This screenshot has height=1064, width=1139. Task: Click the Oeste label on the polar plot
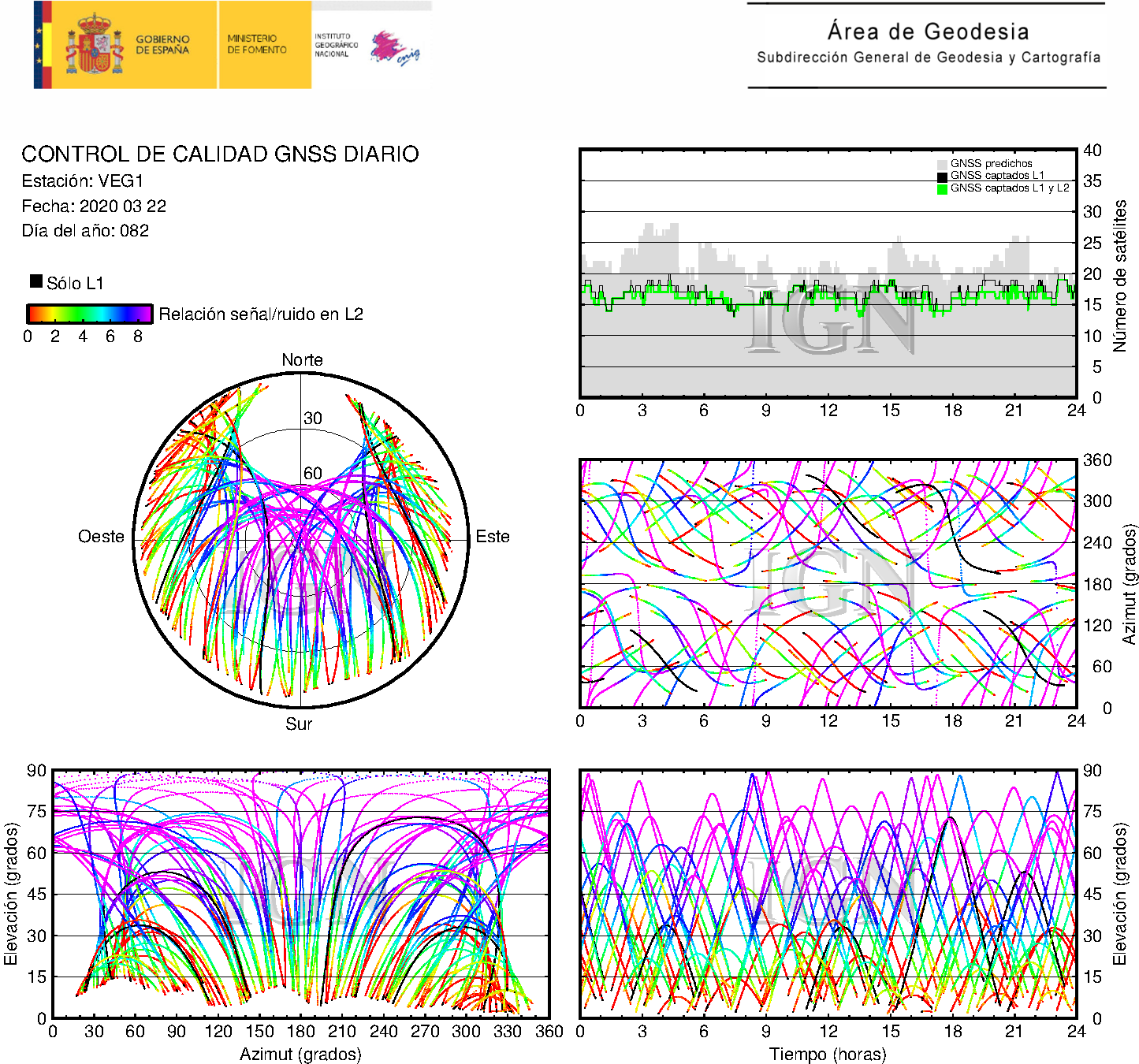(x=101, y=537)
